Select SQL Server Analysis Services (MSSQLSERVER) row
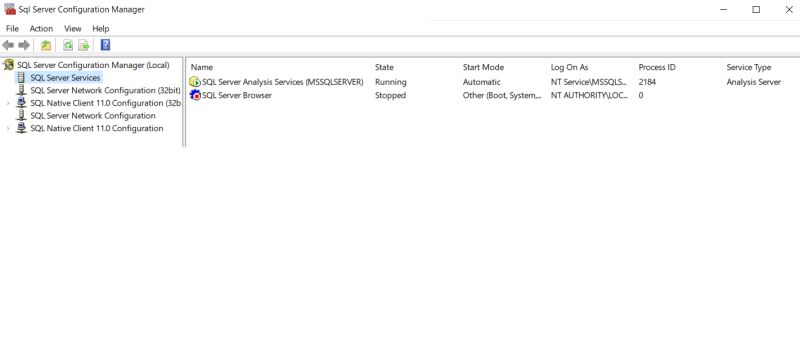Screen dimensions: 800x364 pyautogui.click(x=283, y=82)
